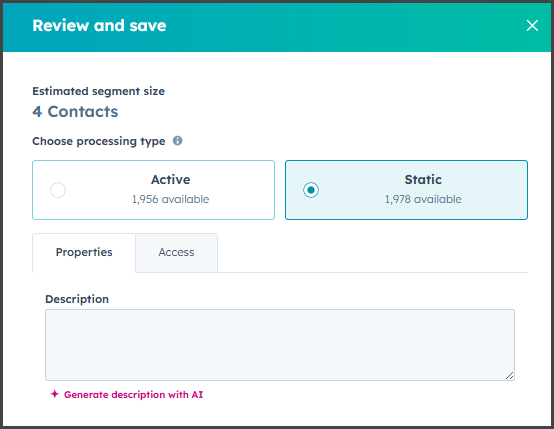
Task: Open the processing type info tooltip icon
Action: click(x=177, y=141)
